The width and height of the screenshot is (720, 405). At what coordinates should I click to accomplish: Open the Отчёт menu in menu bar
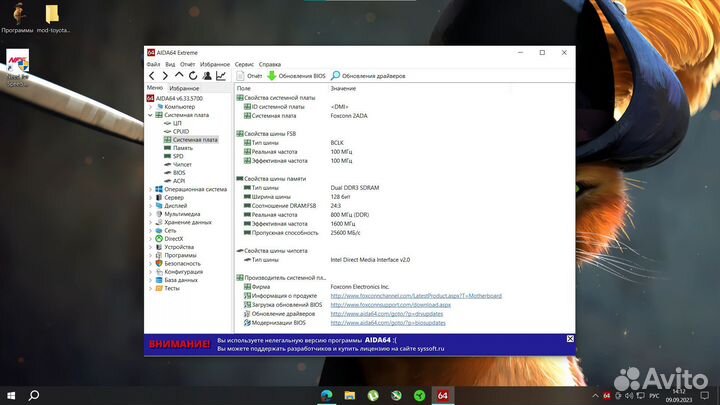pyautogui.click(x=187, y=64)
